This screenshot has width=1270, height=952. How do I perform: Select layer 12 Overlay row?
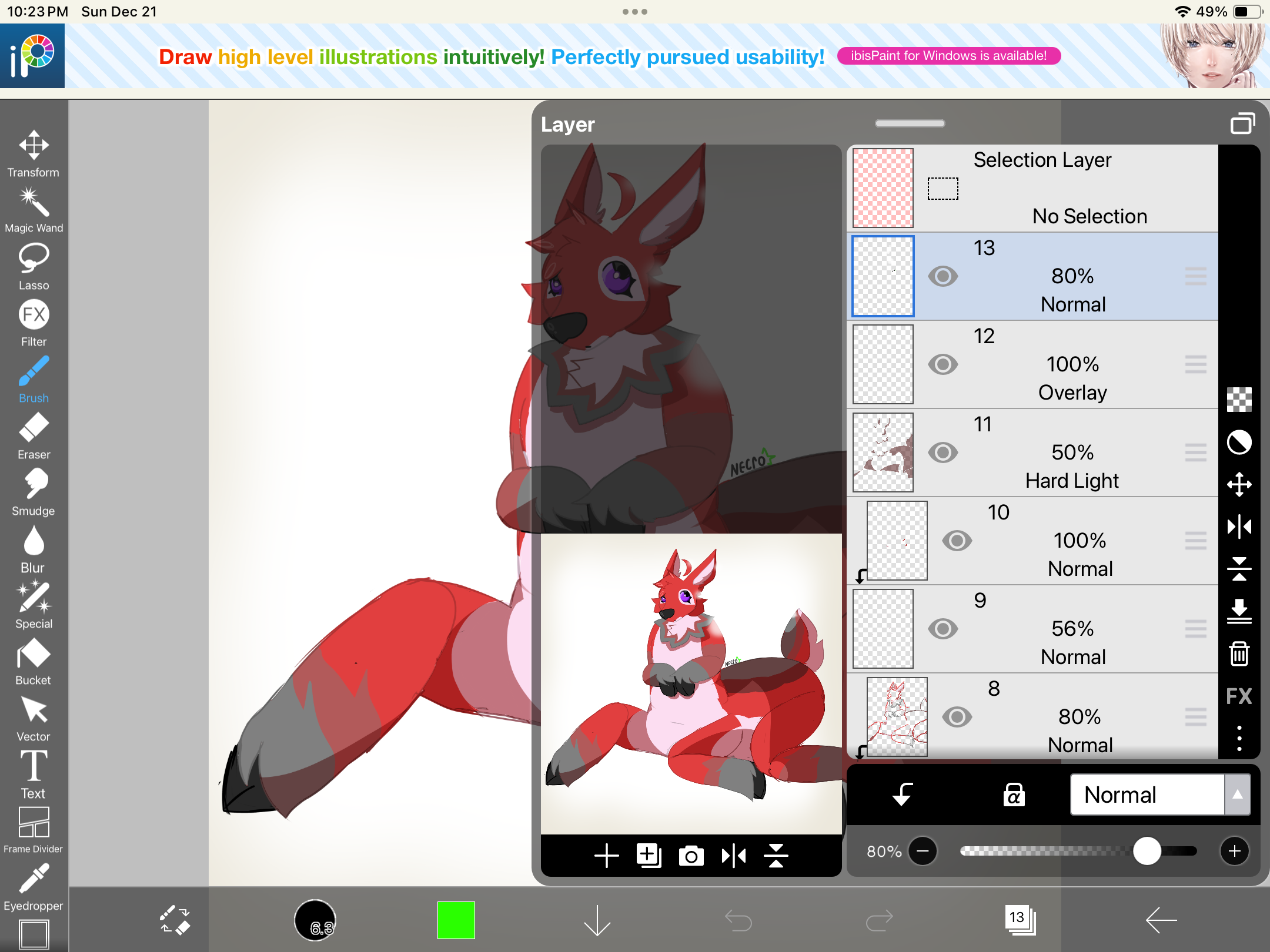1058,364
